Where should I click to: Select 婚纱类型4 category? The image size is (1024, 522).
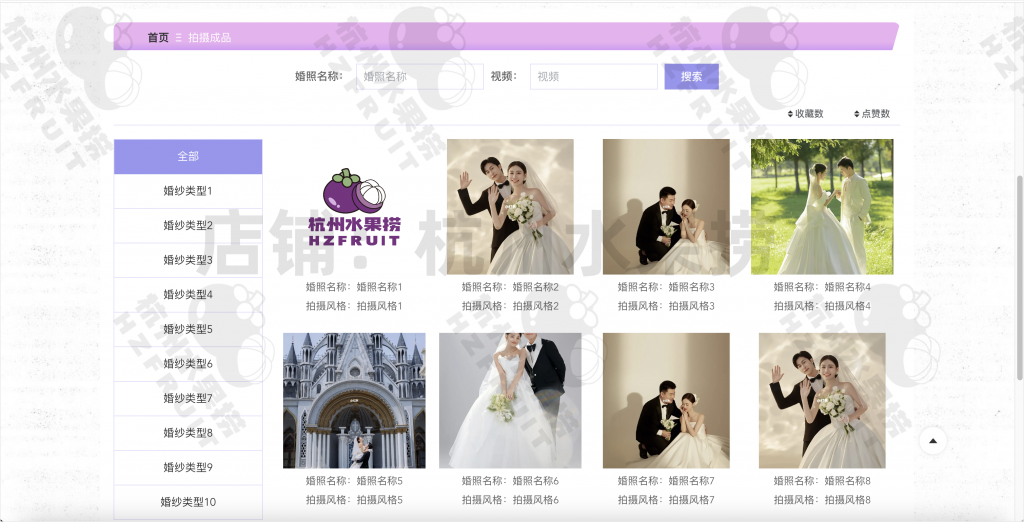(188, 295)
